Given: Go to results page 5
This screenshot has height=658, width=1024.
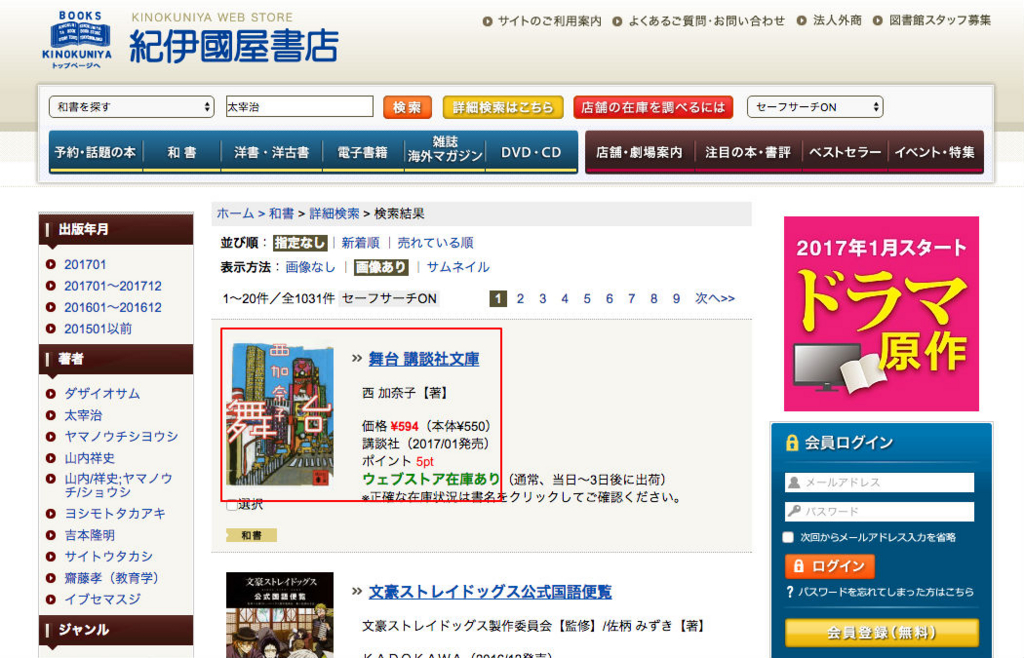Looking at the screenshot, I should 587,298.
